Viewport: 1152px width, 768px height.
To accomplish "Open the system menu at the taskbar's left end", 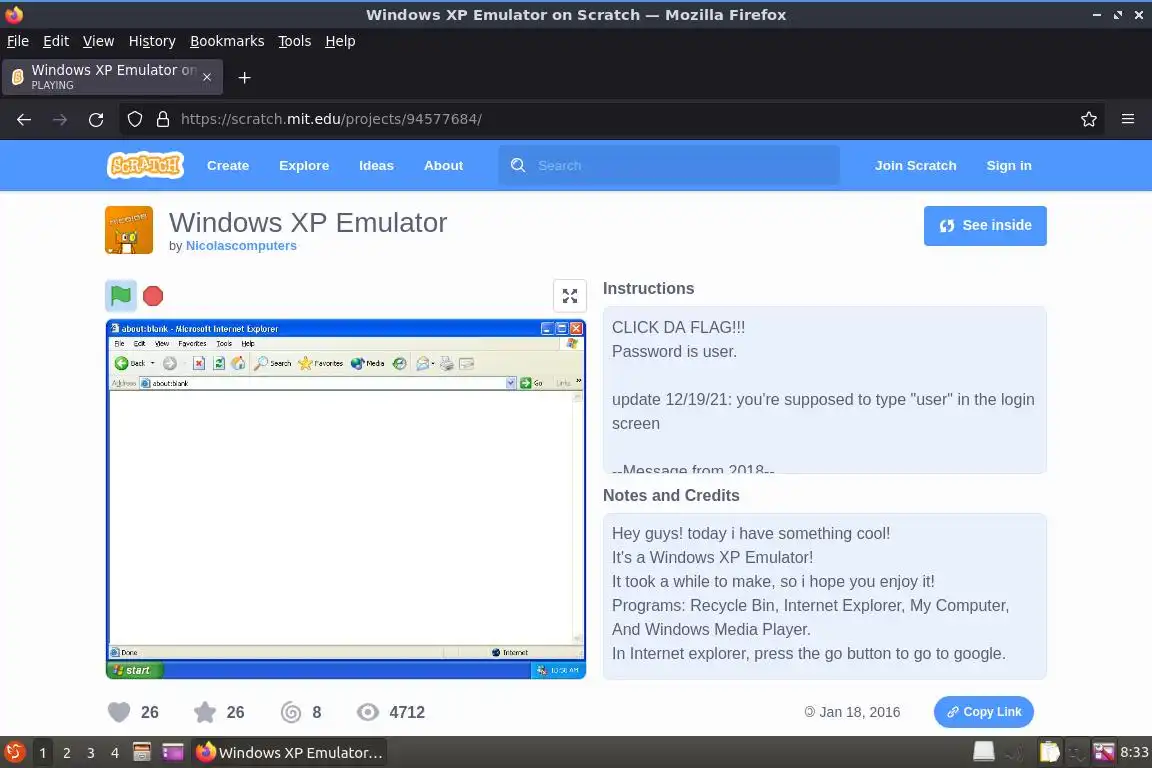I will 15,752.
